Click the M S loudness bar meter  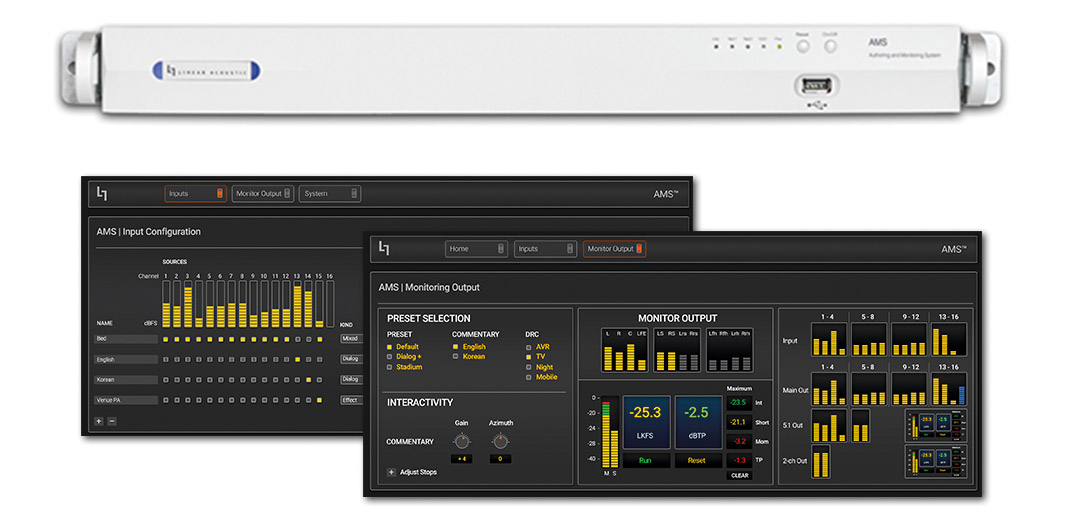pyautogui.click(x=610, y=433)
